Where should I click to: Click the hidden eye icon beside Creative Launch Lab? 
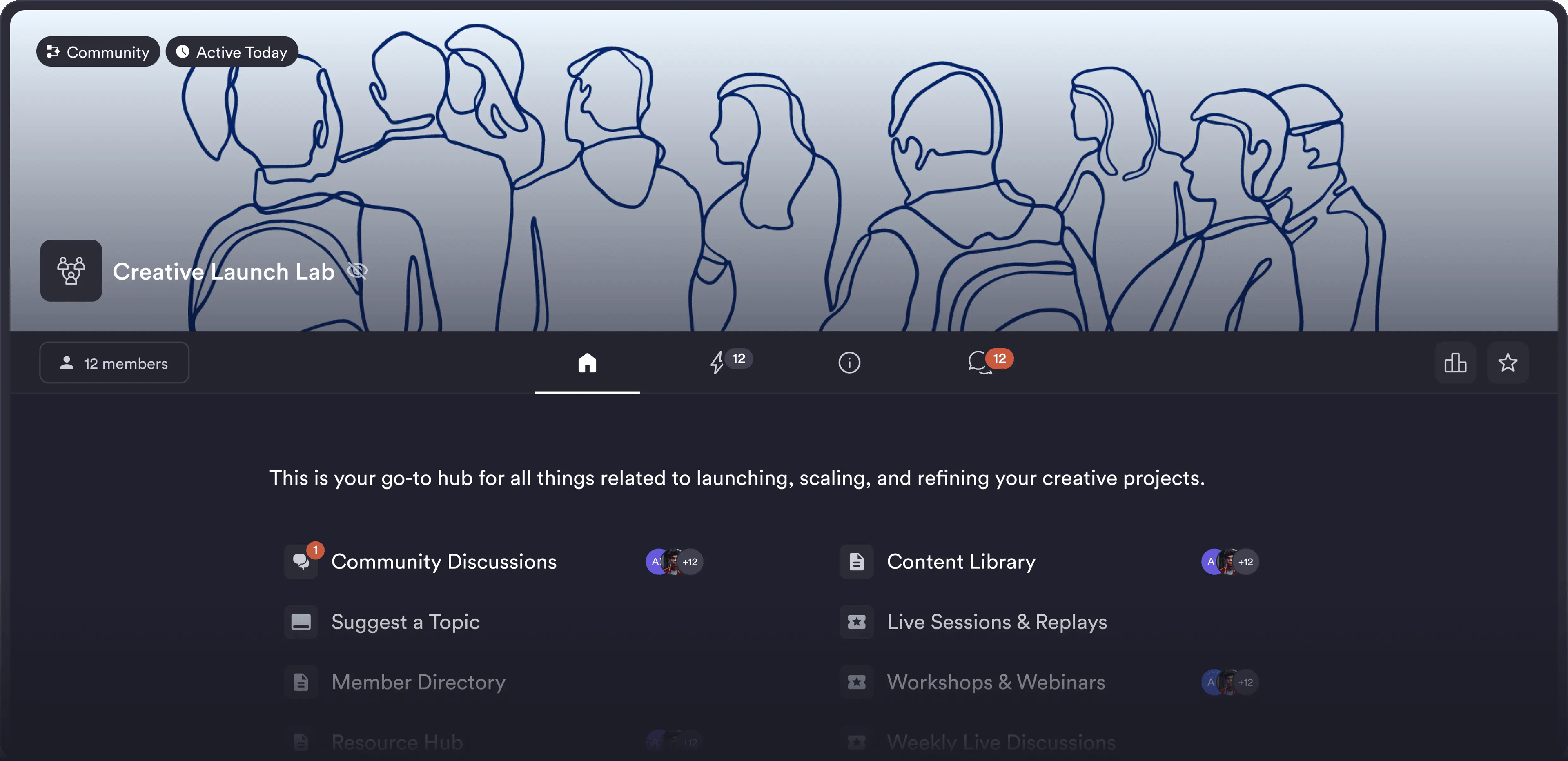[357, 271]
